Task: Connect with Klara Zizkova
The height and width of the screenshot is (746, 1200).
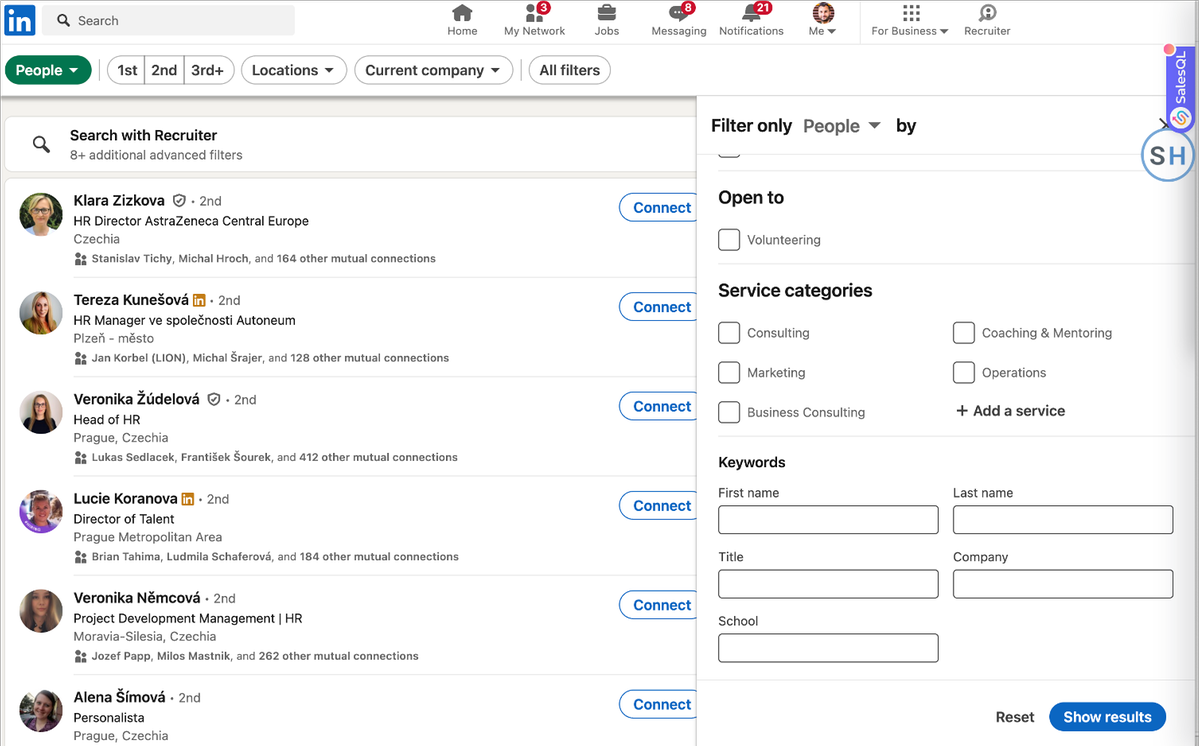Action: (x=661, y=208)
